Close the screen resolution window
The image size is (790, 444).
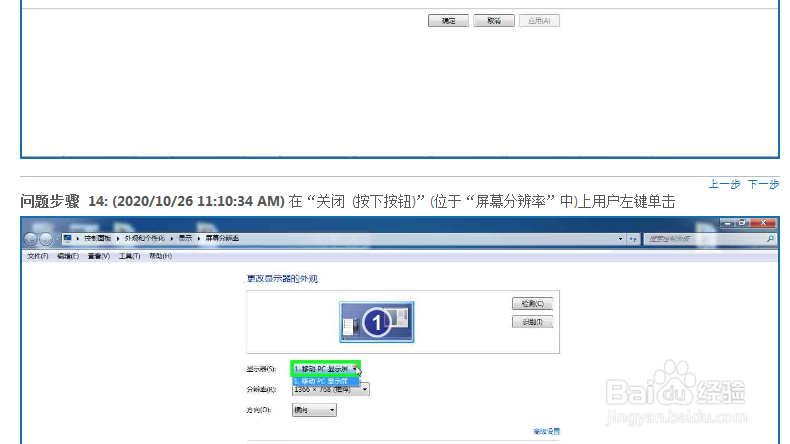[764, 222]
